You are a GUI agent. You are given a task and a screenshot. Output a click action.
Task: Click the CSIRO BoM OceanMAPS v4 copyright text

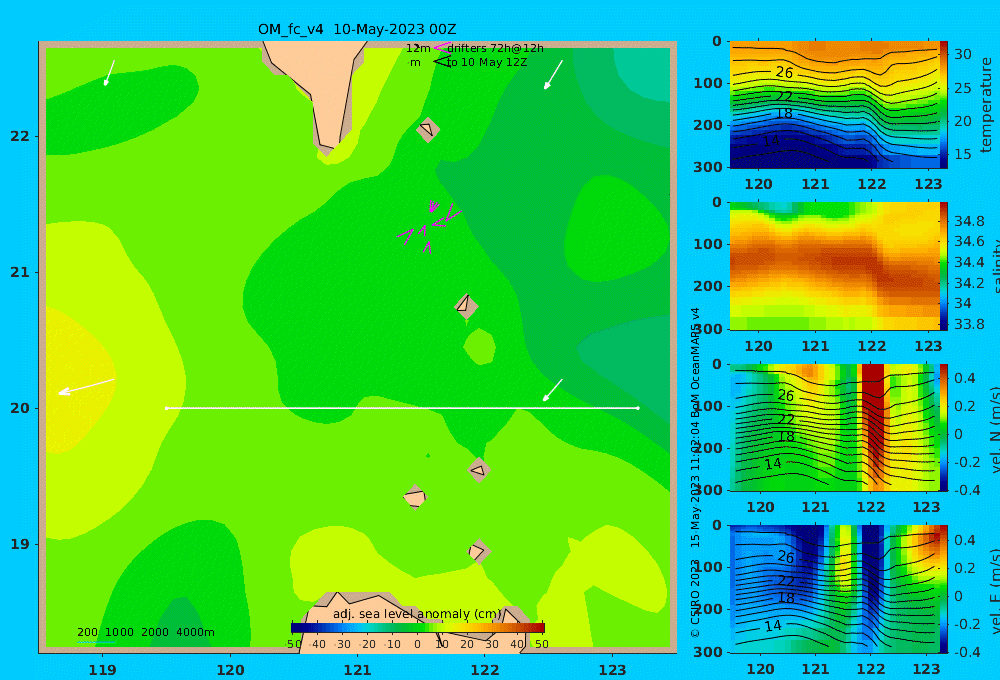click(695, 472)
